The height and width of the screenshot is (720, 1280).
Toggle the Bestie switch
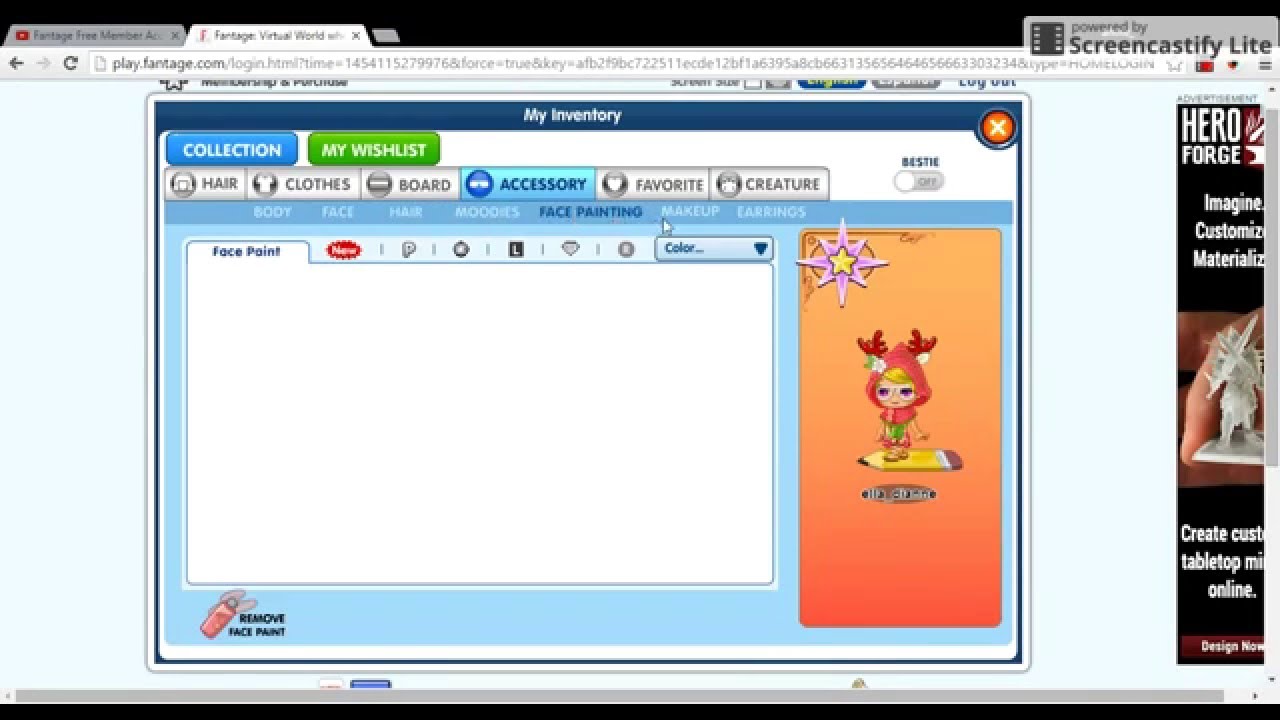[918, 181]
